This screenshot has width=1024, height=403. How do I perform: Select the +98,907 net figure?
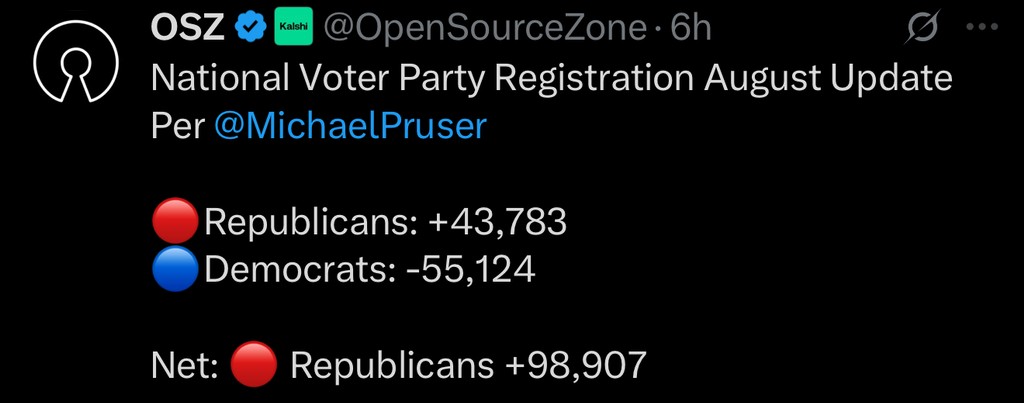click(575, 366)
